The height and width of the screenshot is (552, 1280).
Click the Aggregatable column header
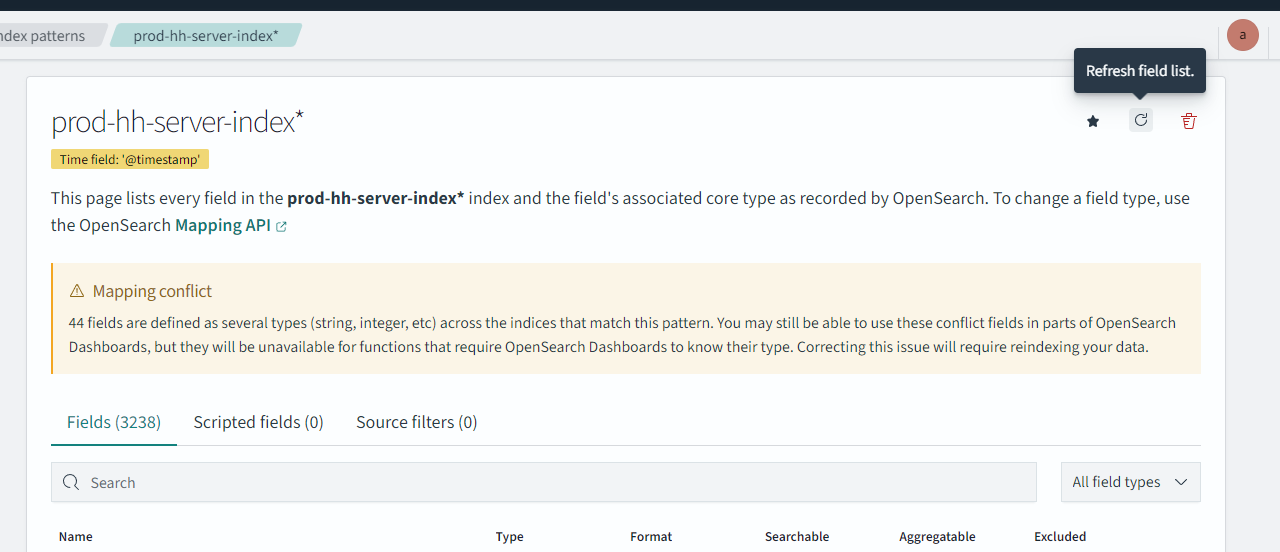coord(936,537)
